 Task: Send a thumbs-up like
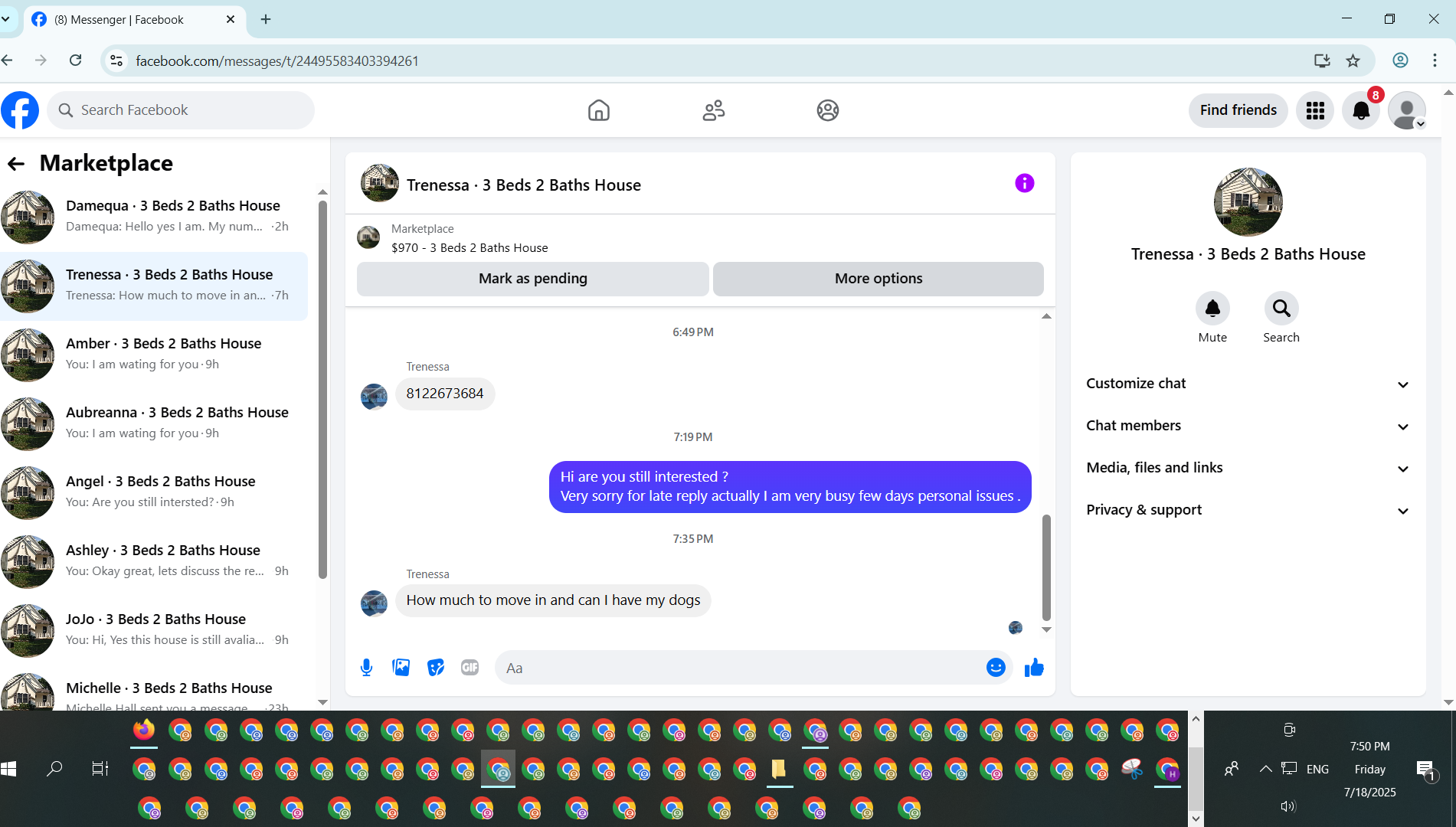pos(1034,668)
